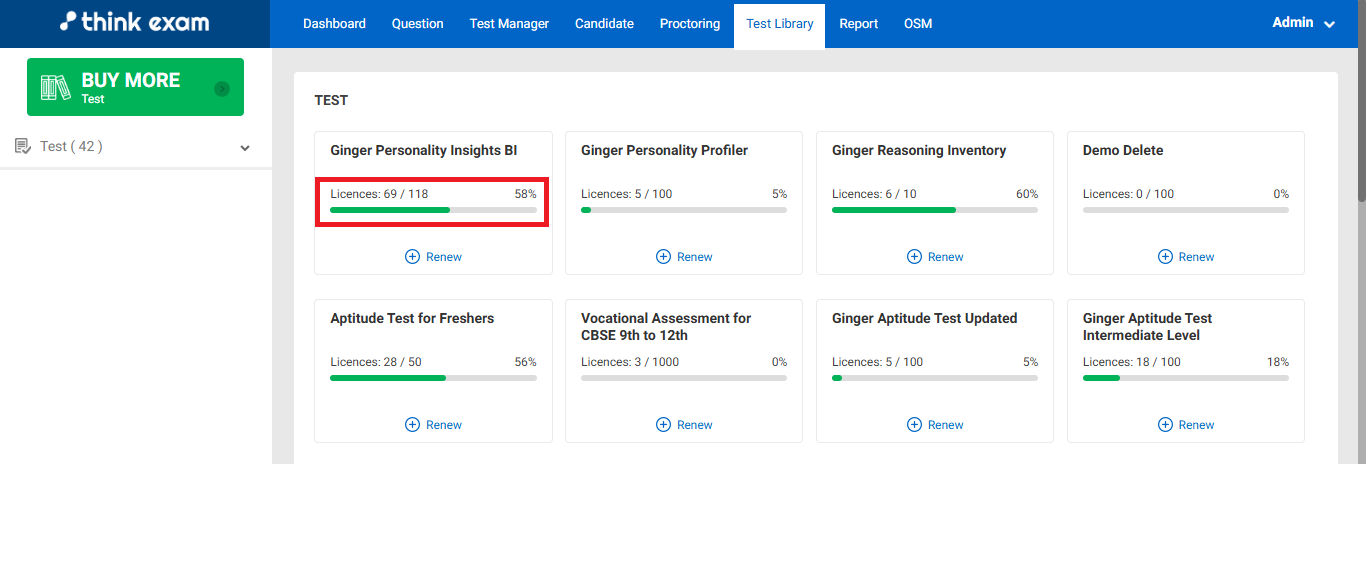Viewport: 1366px width, 572px height.
Task: Click plus icon for Ginger Personality Insights BI renew
Action: click(412, 257)
